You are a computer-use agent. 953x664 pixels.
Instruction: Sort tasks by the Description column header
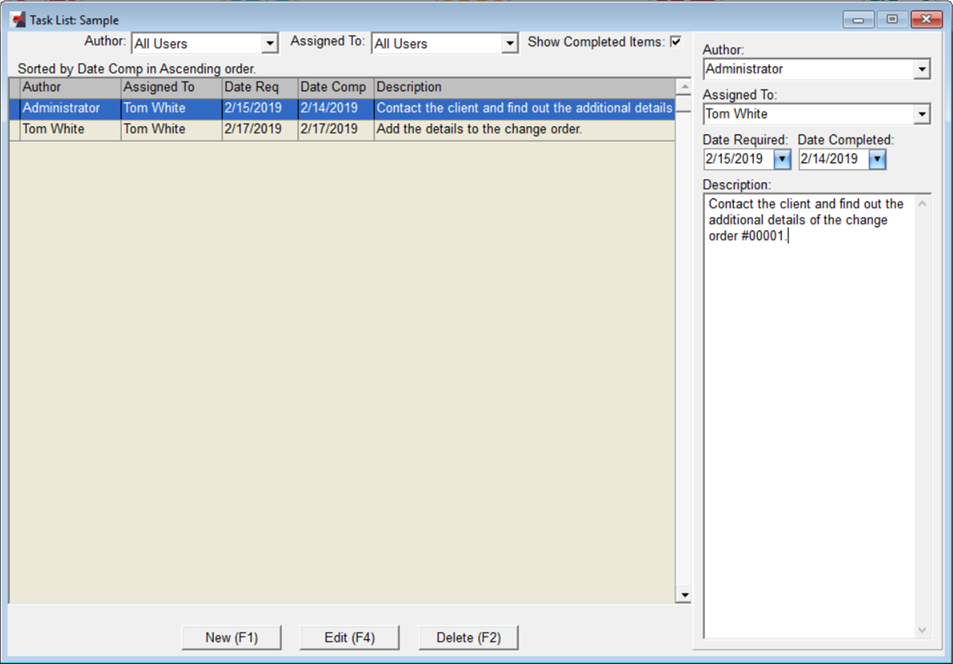(410, 87)
